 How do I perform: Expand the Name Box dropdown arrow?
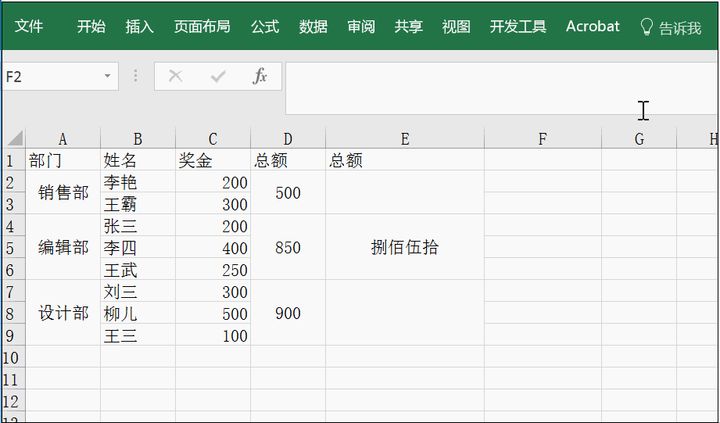click(107, 77)
